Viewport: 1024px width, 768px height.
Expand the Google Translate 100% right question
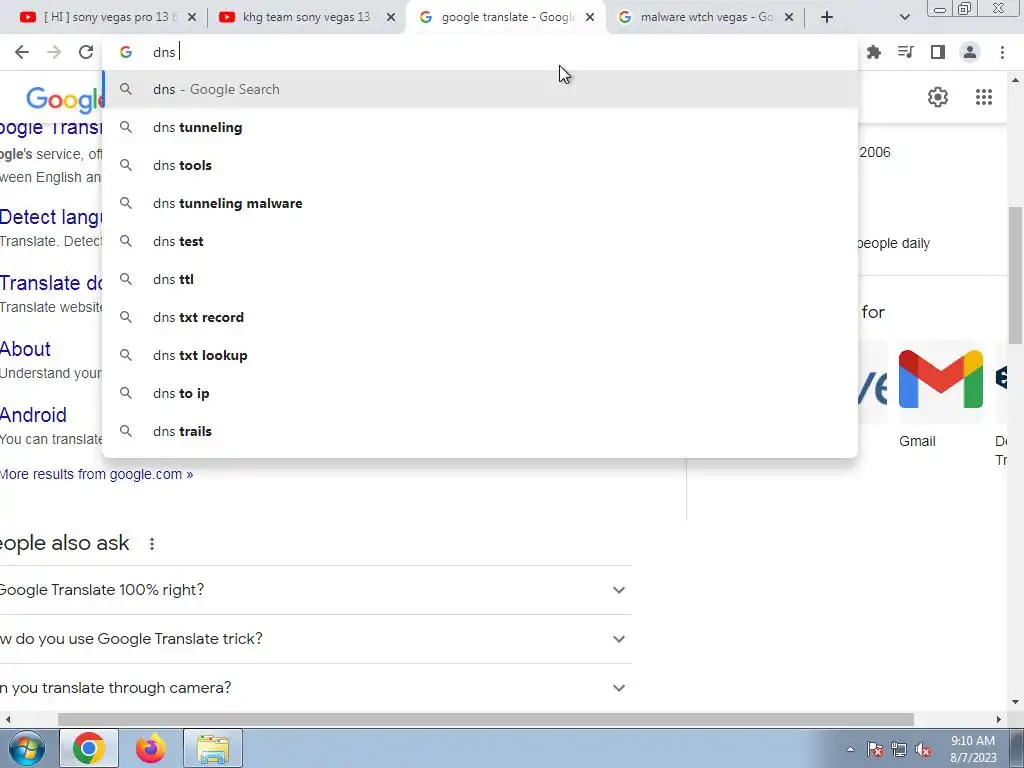(313, 590)
